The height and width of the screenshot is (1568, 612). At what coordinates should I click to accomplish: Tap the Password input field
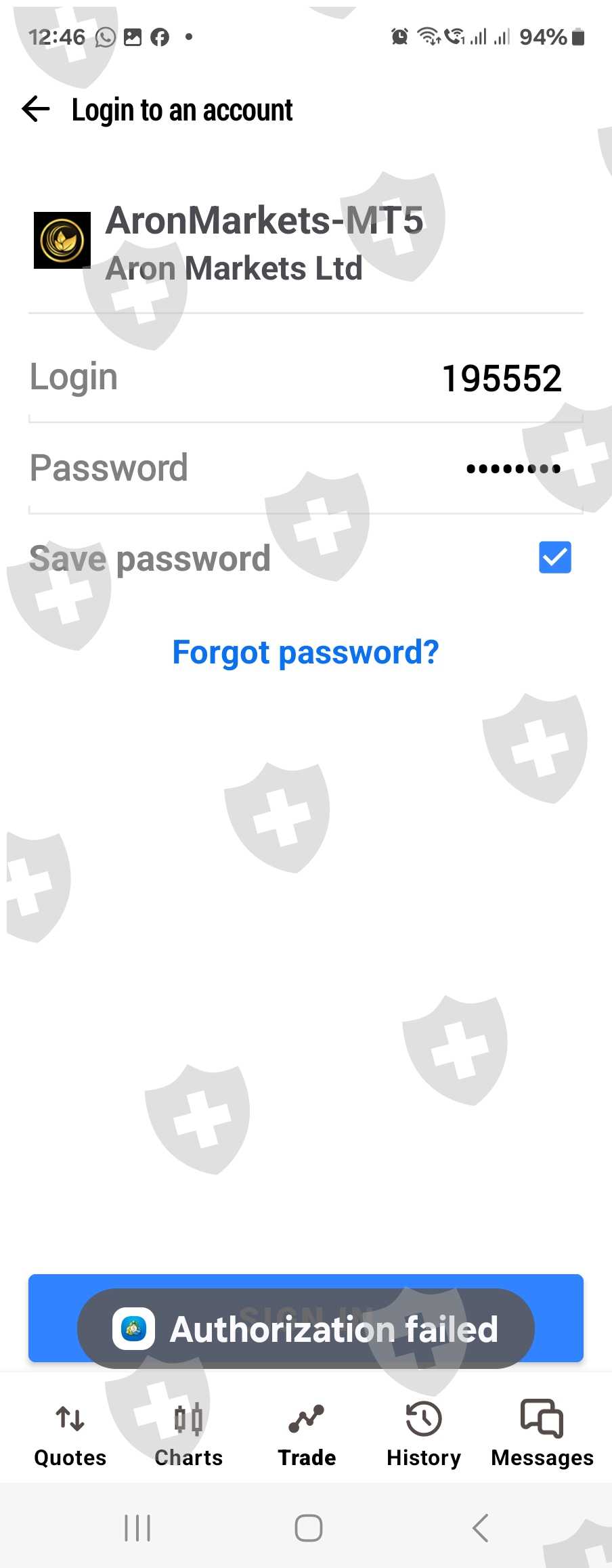(306, 469)
